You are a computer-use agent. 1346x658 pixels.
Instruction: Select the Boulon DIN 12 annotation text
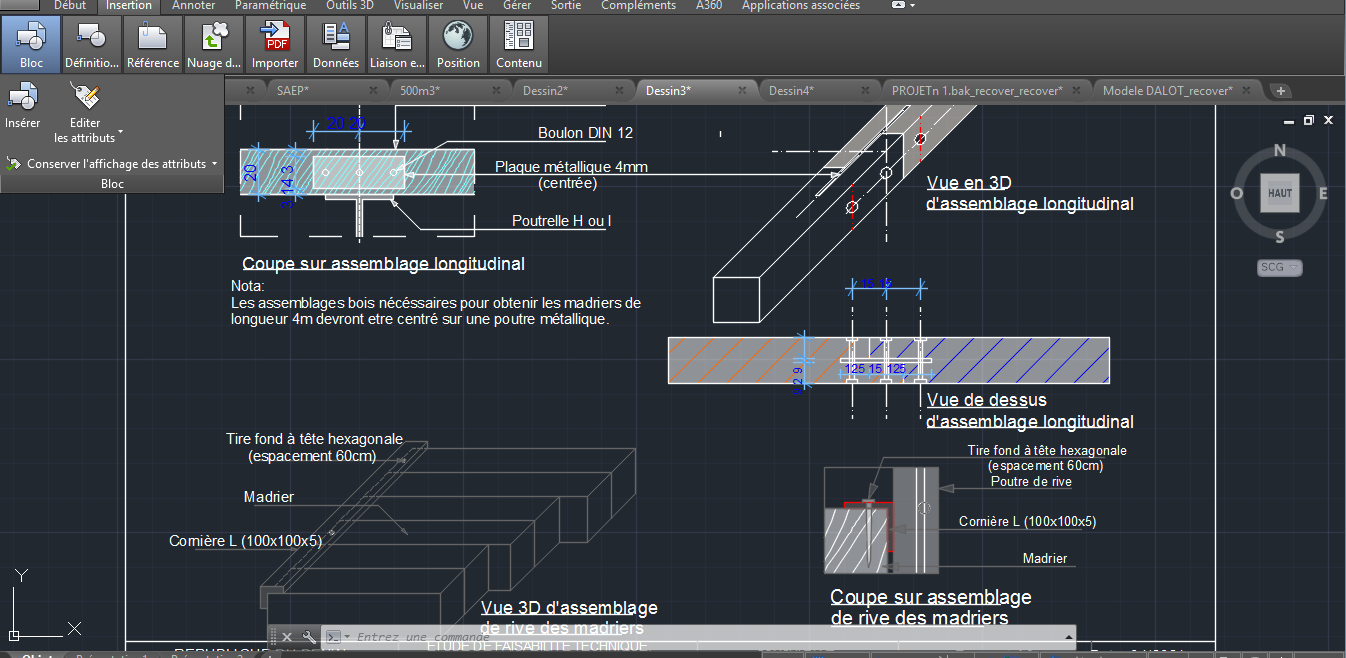[x=585, y=132]
